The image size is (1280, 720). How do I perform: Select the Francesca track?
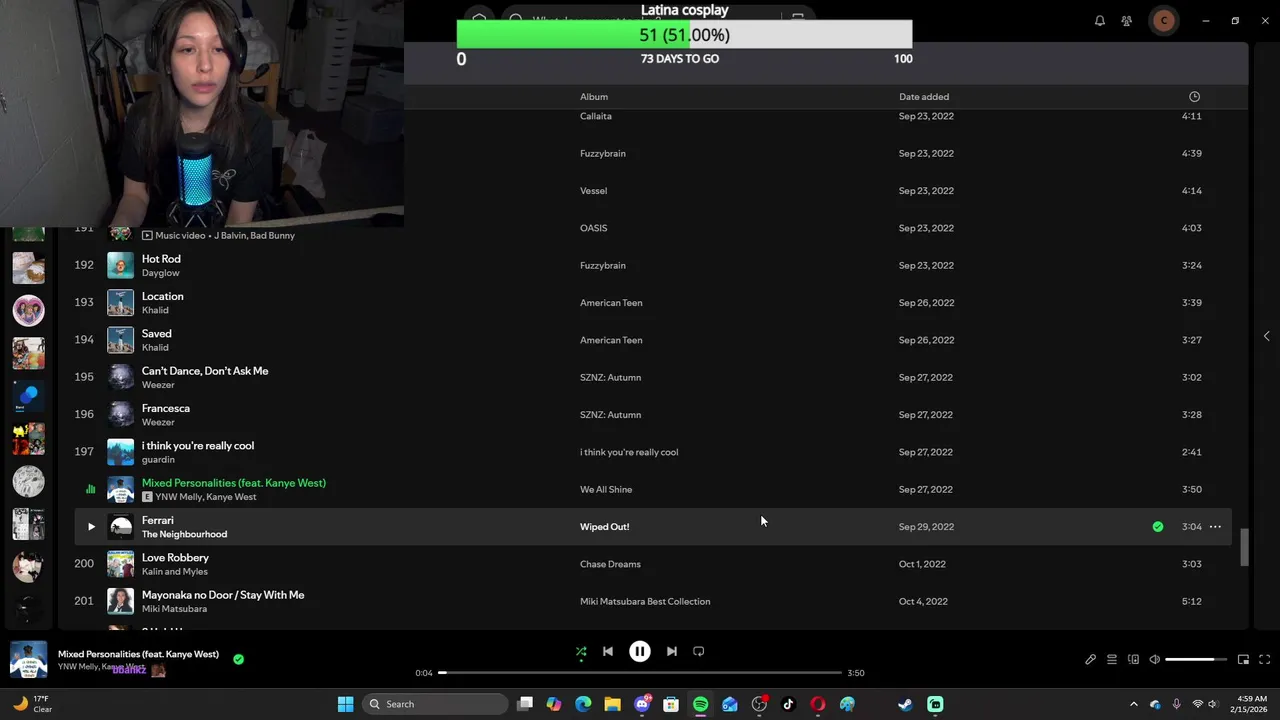[166, 408]
